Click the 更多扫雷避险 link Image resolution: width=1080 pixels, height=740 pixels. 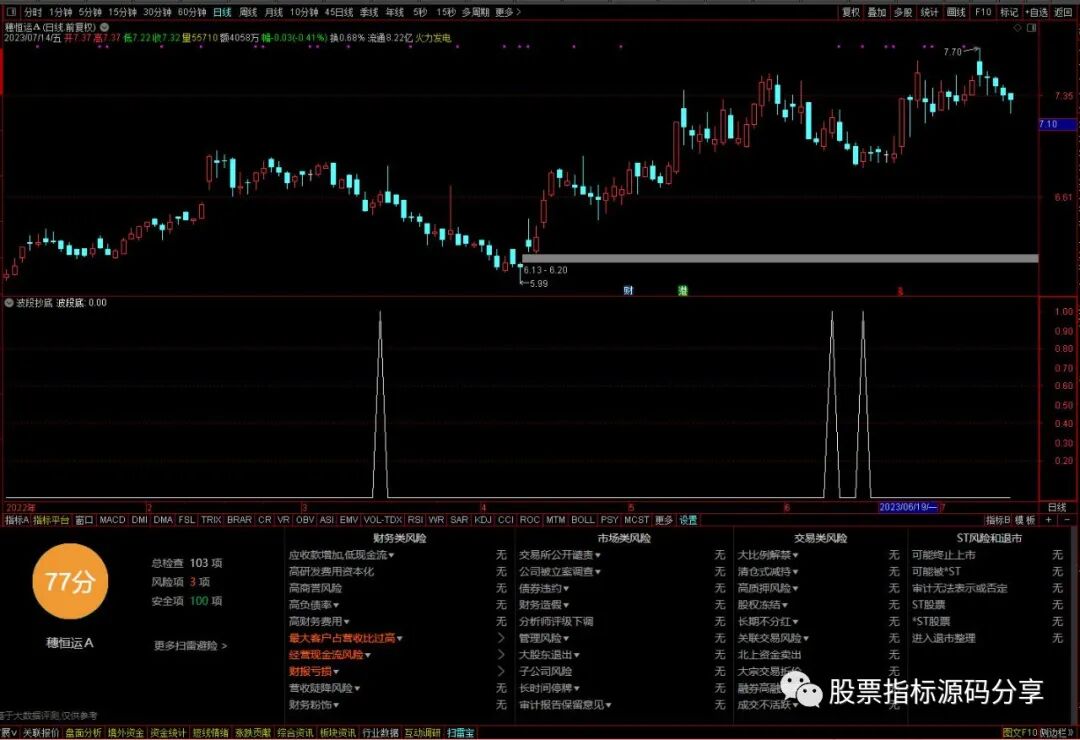click(x=190, y=646)
